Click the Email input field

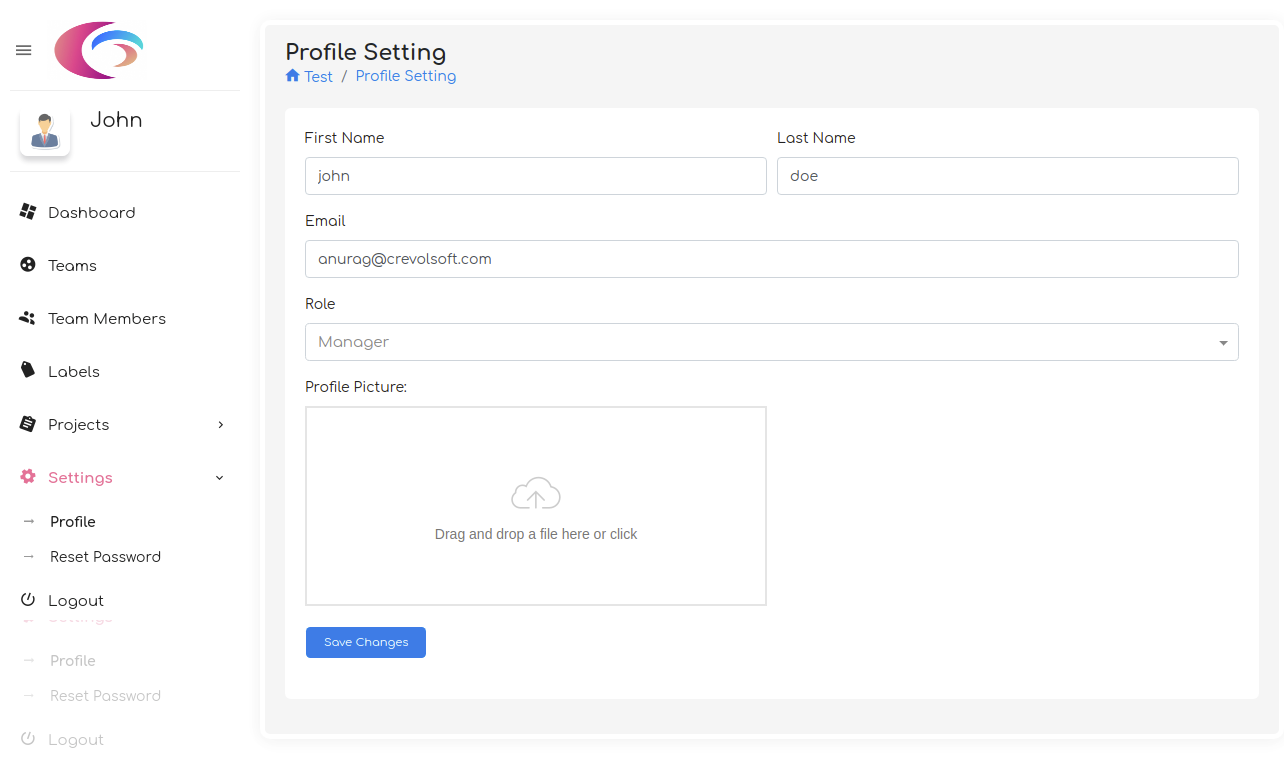pyautogui.click(x=771, y=259)
